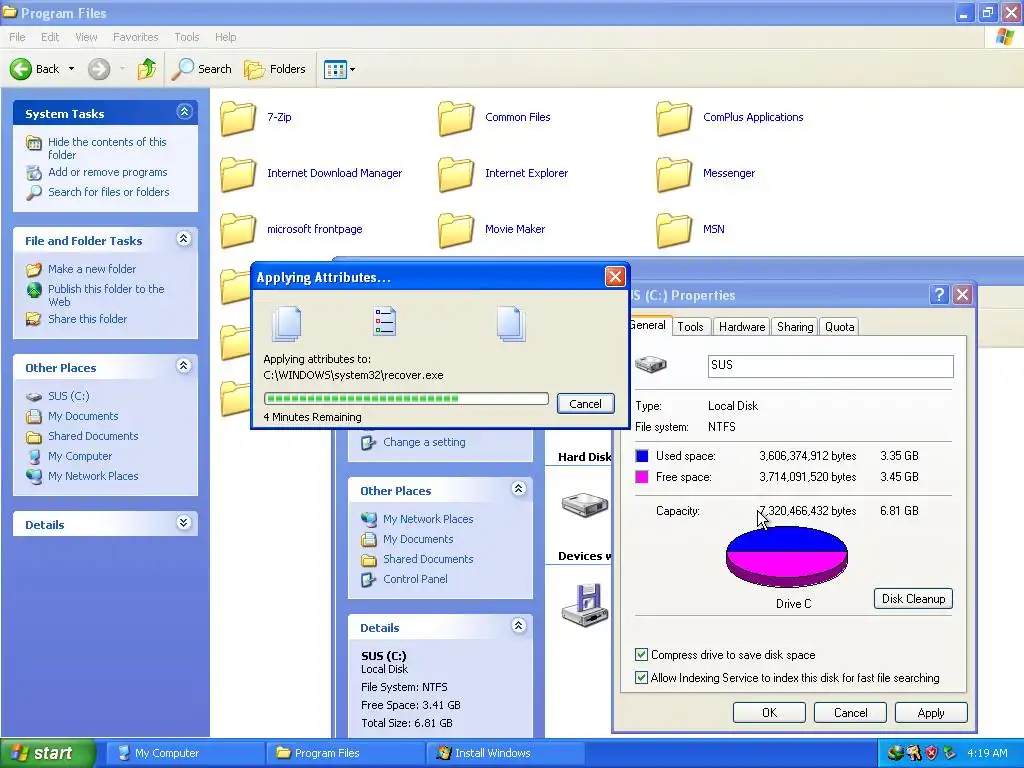Open the Back history dropdown arrow
The image size is (1024, 768).
(x=71, y=69)
